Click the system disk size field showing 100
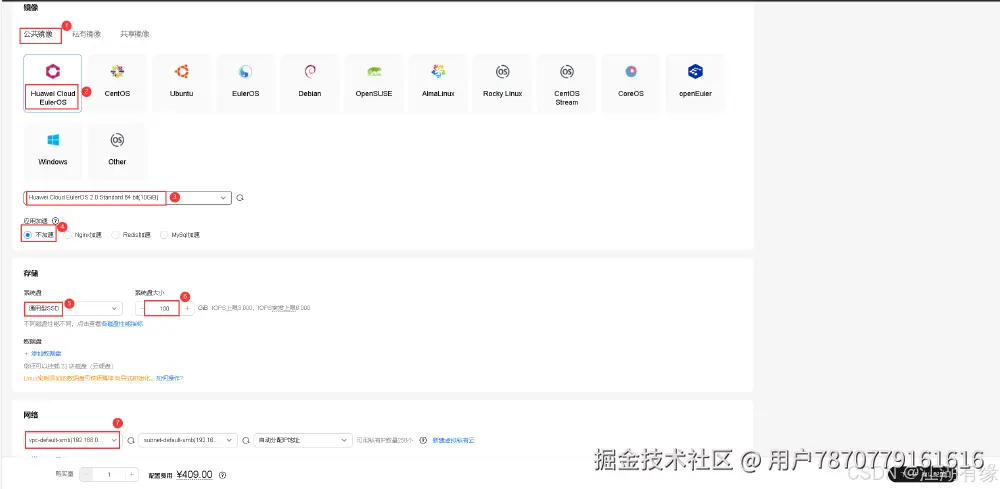This screenshot has width=1000, height=489. 165,309
